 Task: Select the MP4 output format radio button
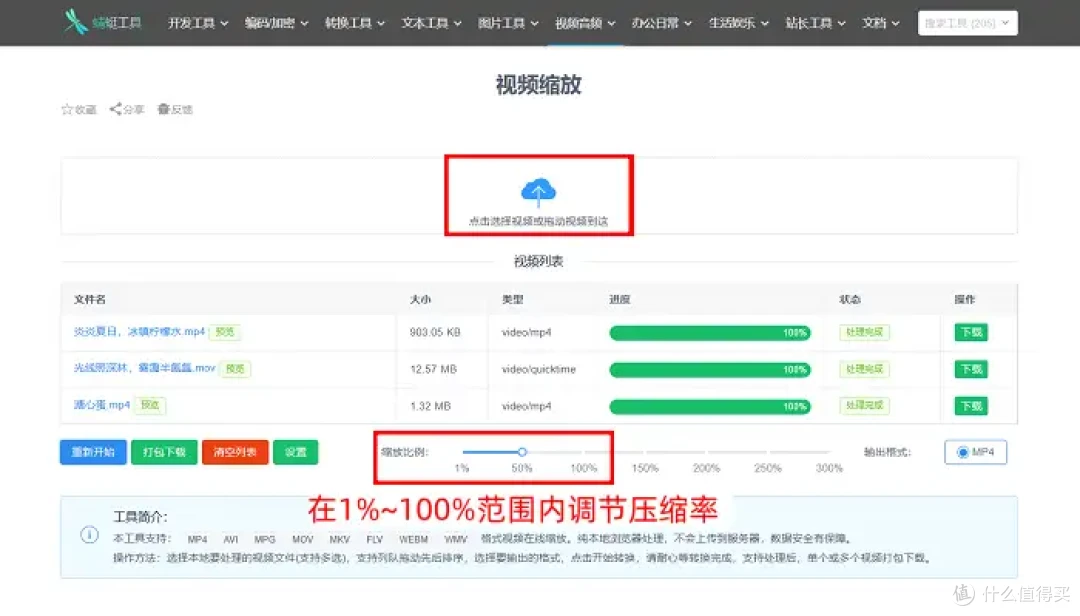(965, 452)
